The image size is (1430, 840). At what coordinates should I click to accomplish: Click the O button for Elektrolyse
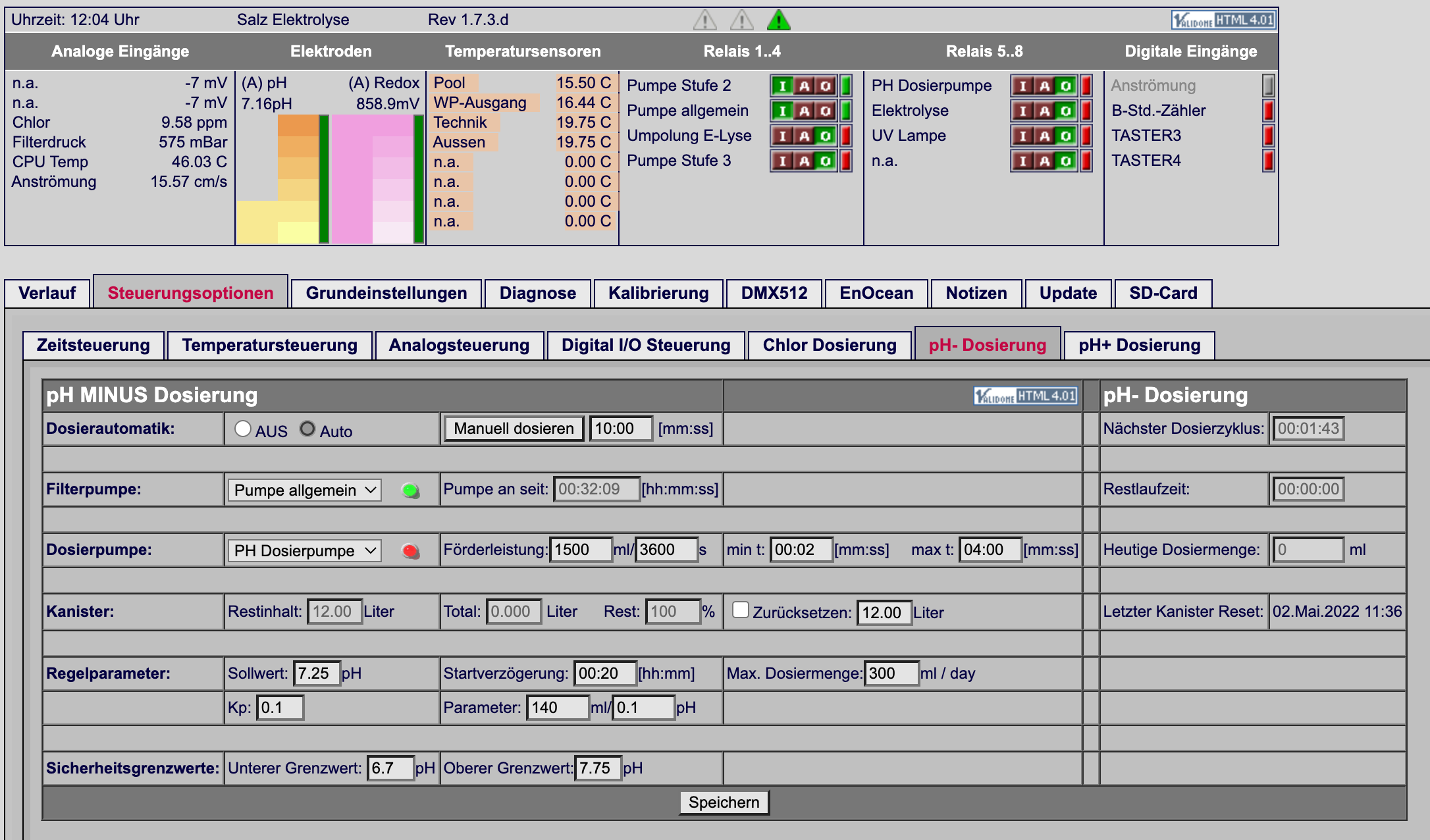(1066, 111)
